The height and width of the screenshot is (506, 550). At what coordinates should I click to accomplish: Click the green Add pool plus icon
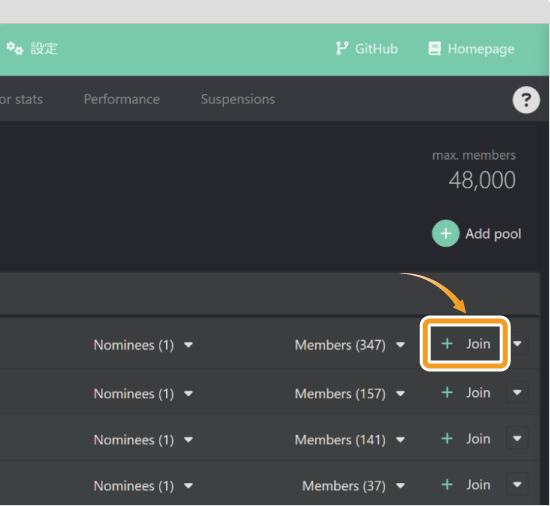coord(445,234)
